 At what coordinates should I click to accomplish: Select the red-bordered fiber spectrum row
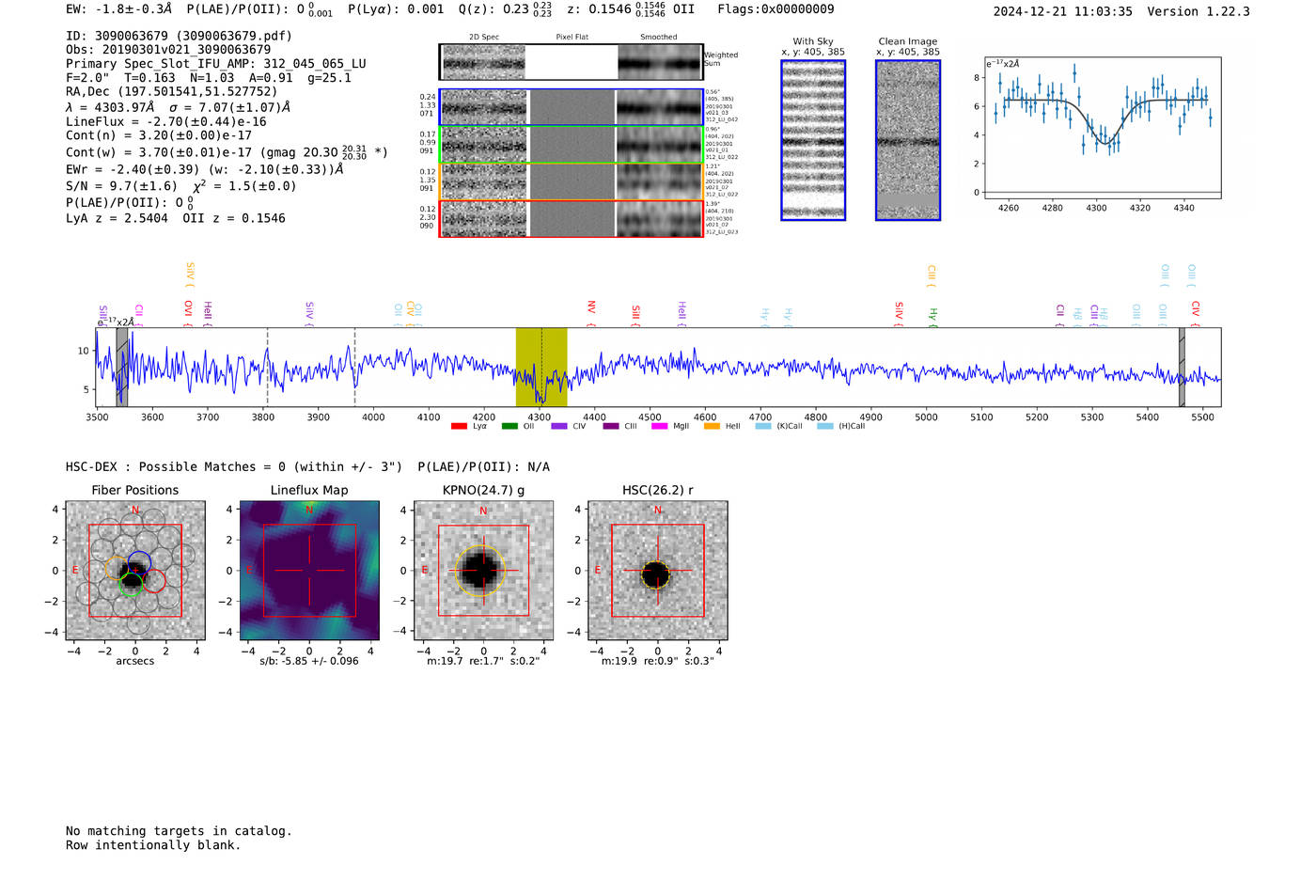click(571, 218)
